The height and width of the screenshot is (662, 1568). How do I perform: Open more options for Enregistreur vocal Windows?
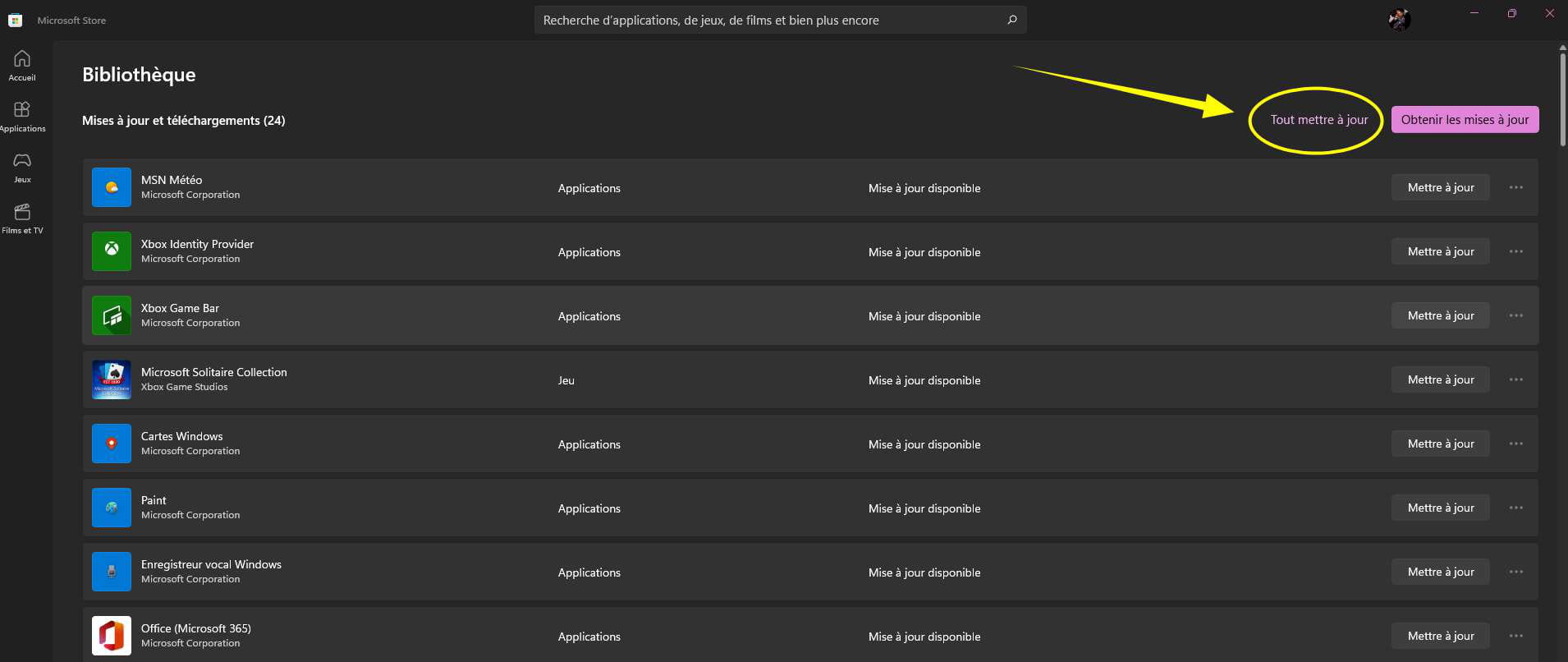(1516, 572)
